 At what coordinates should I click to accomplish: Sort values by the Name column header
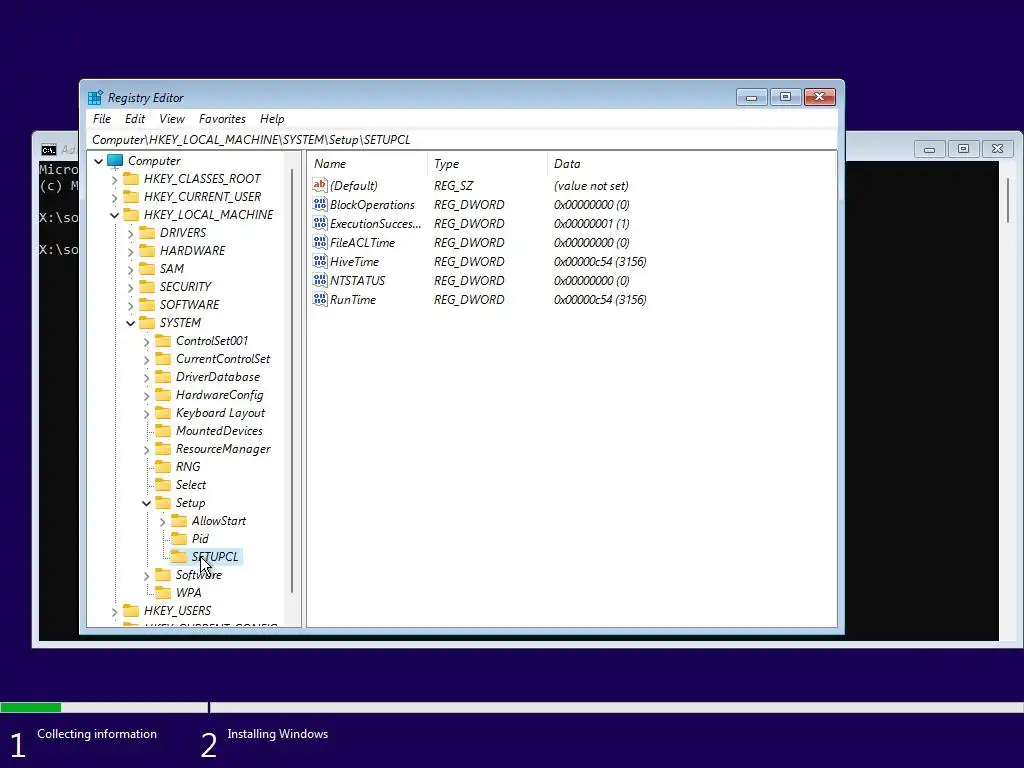click(367, 164)
